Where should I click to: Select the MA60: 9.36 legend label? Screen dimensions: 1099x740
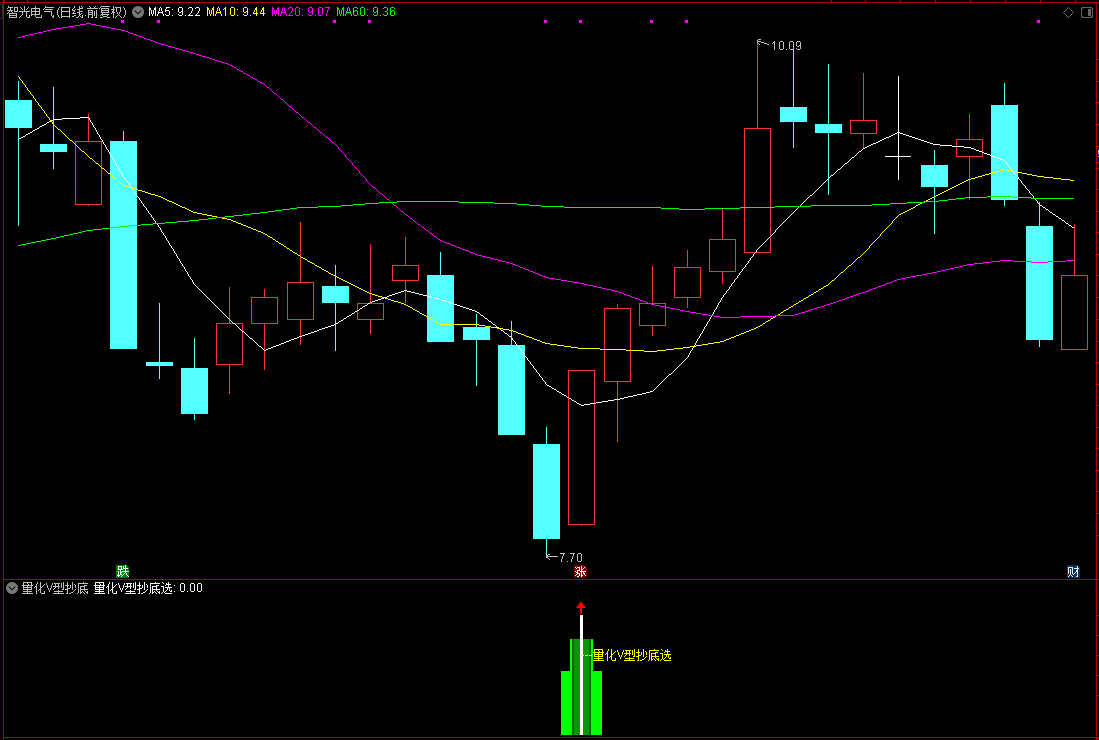coord(365,12)
